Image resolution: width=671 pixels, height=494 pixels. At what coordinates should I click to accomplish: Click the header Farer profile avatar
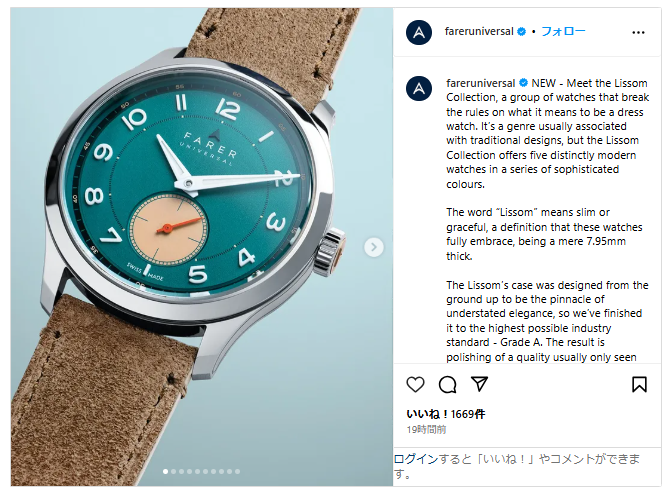pos(419,32)
